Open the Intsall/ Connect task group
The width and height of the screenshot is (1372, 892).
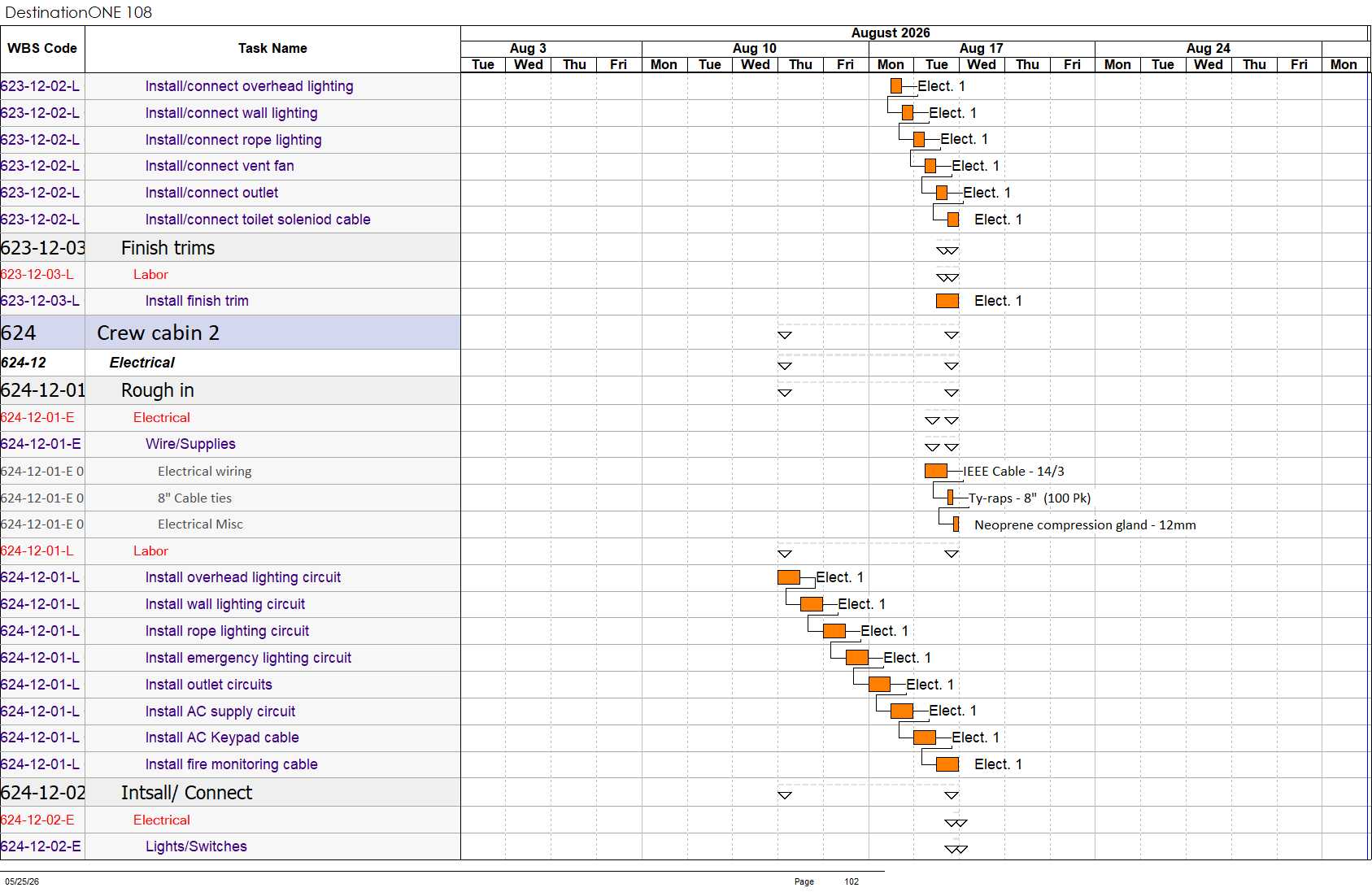186,793
